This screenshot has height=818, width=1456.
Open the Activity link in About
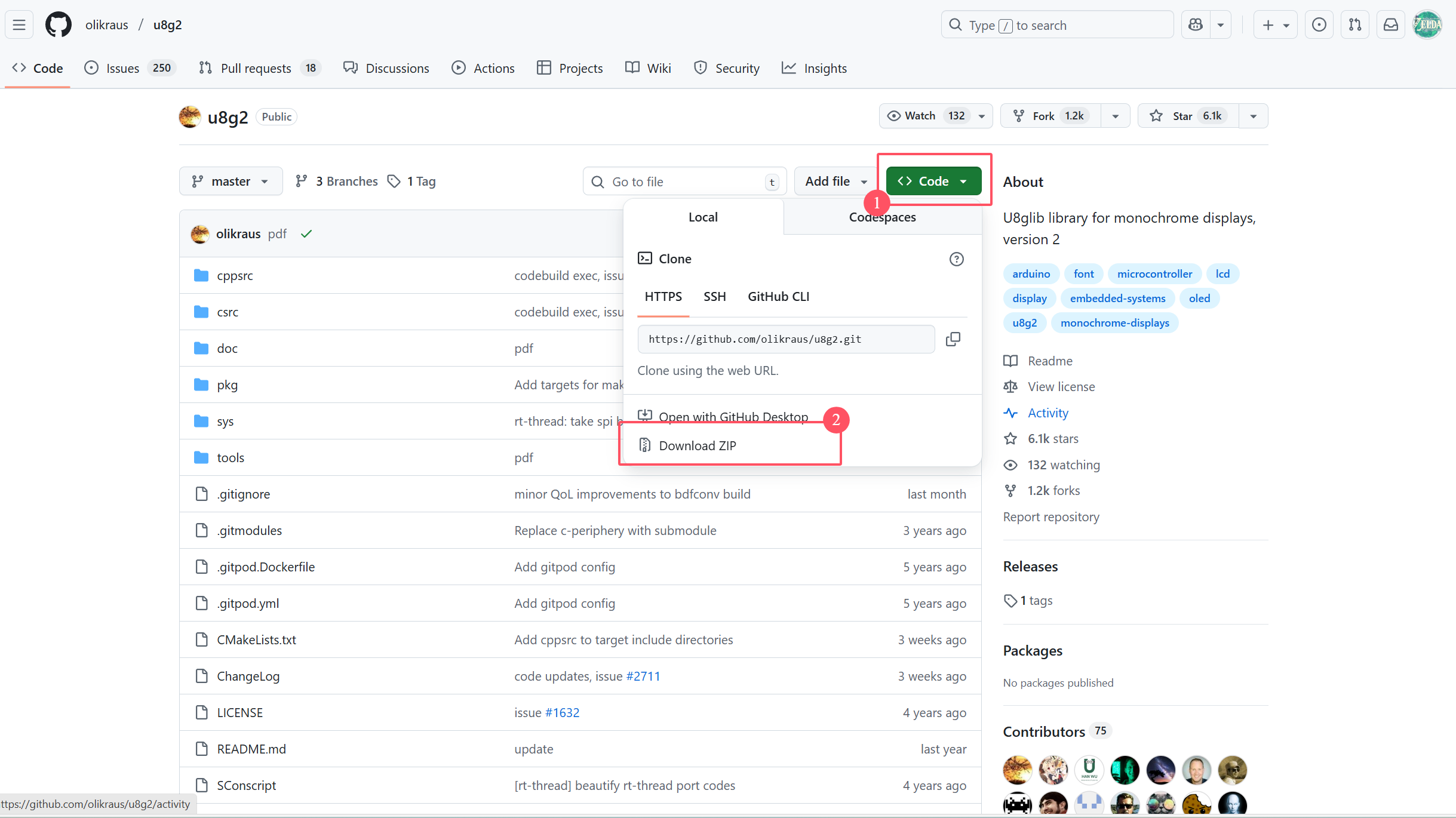pos(1048,413)
